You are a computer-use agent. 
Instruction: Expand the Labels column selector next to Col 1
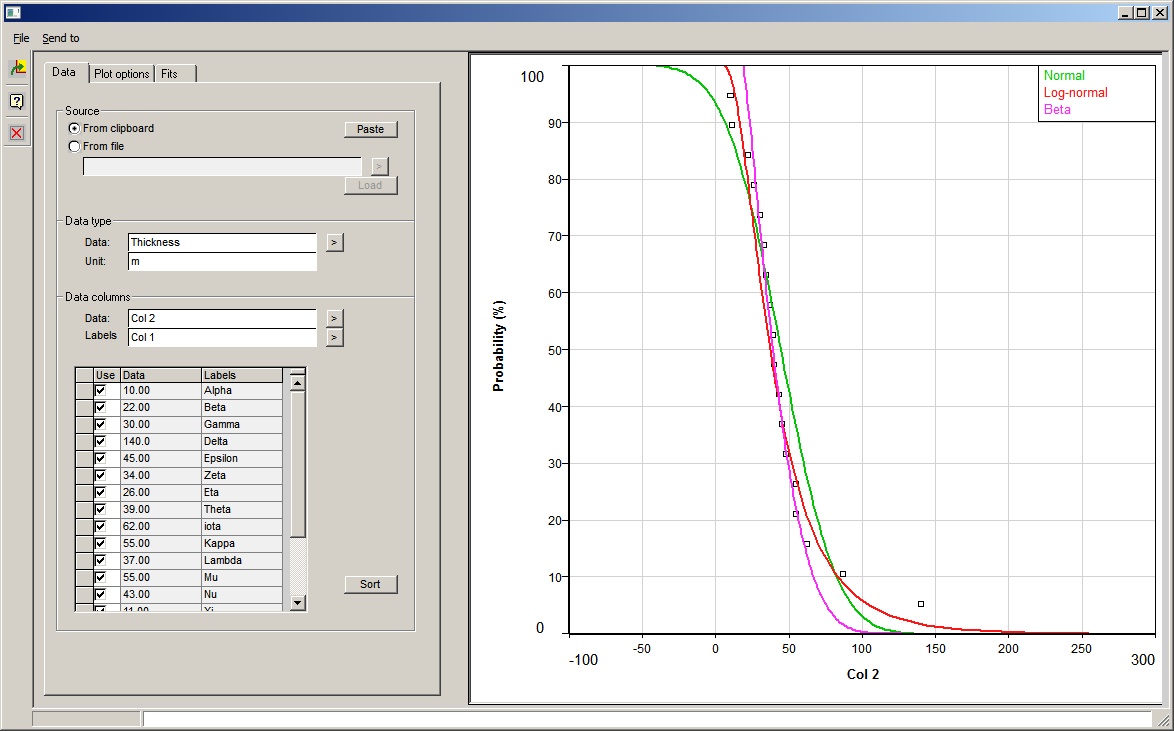pyautogui.click(x=335, y=337)
